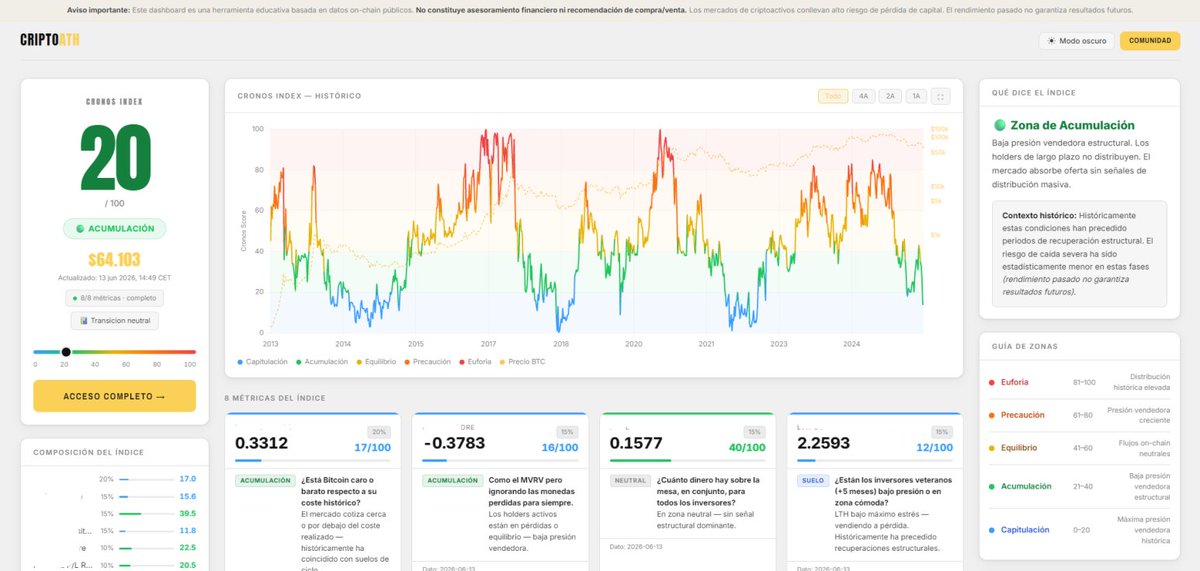1200x571 pixels.
Task: Click the Zona de Acumulación heading
Action: (x=1072, y=125)
